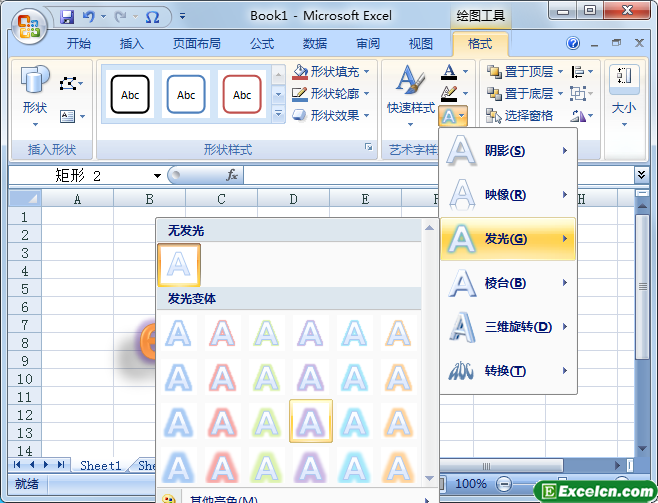Open the 发光(G) glow submenu
Viewport: 658px width, 503px height.
click(508, 239)
